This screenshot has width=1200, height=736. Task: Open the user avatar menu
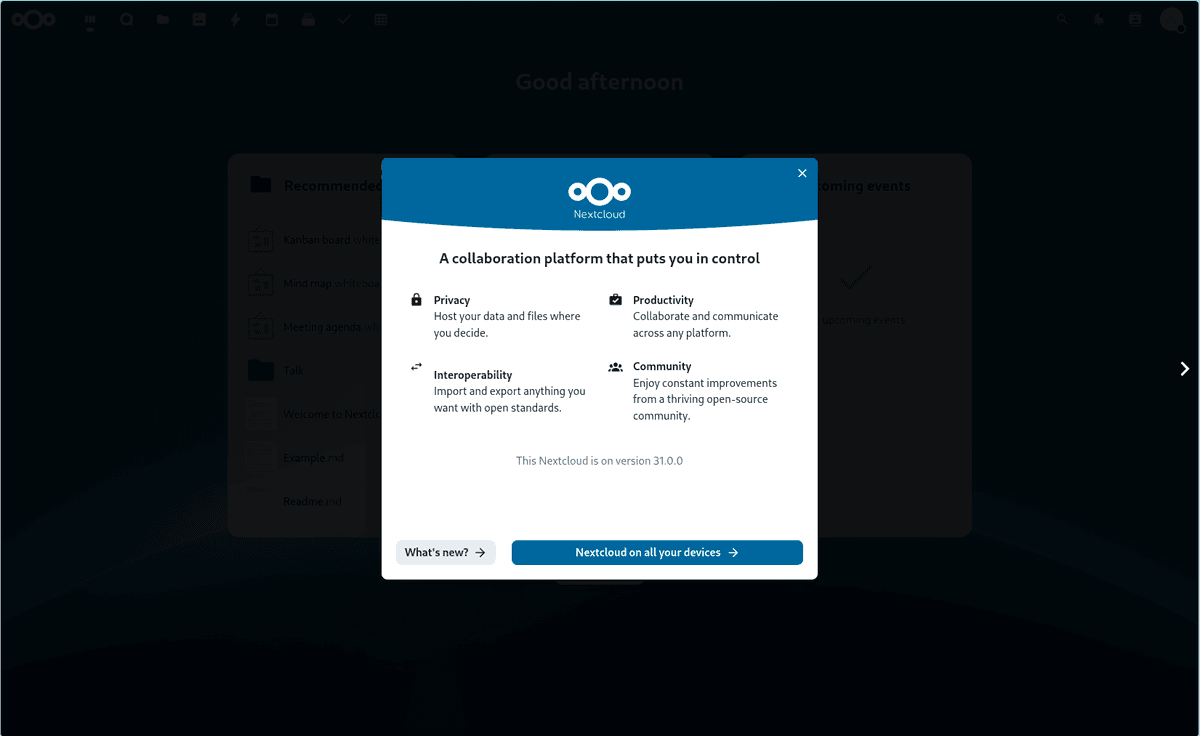click(x=1172, y=20)
